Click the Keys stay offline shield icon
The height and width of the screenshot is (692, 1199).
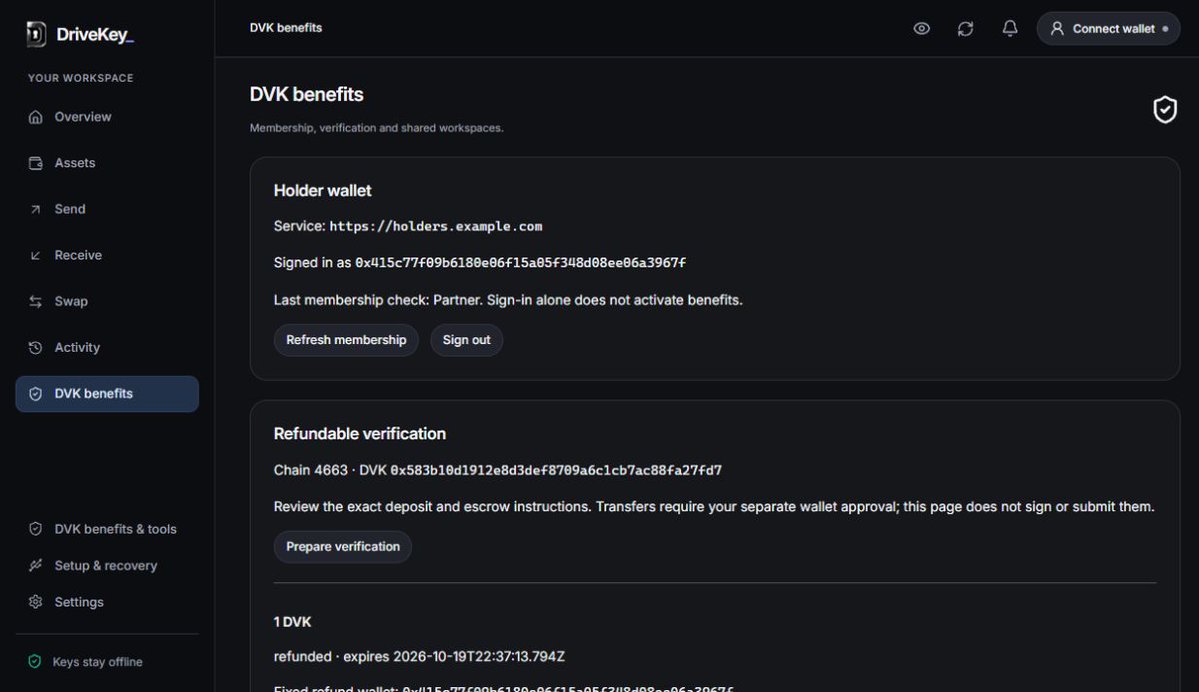(x=34, y=662)
